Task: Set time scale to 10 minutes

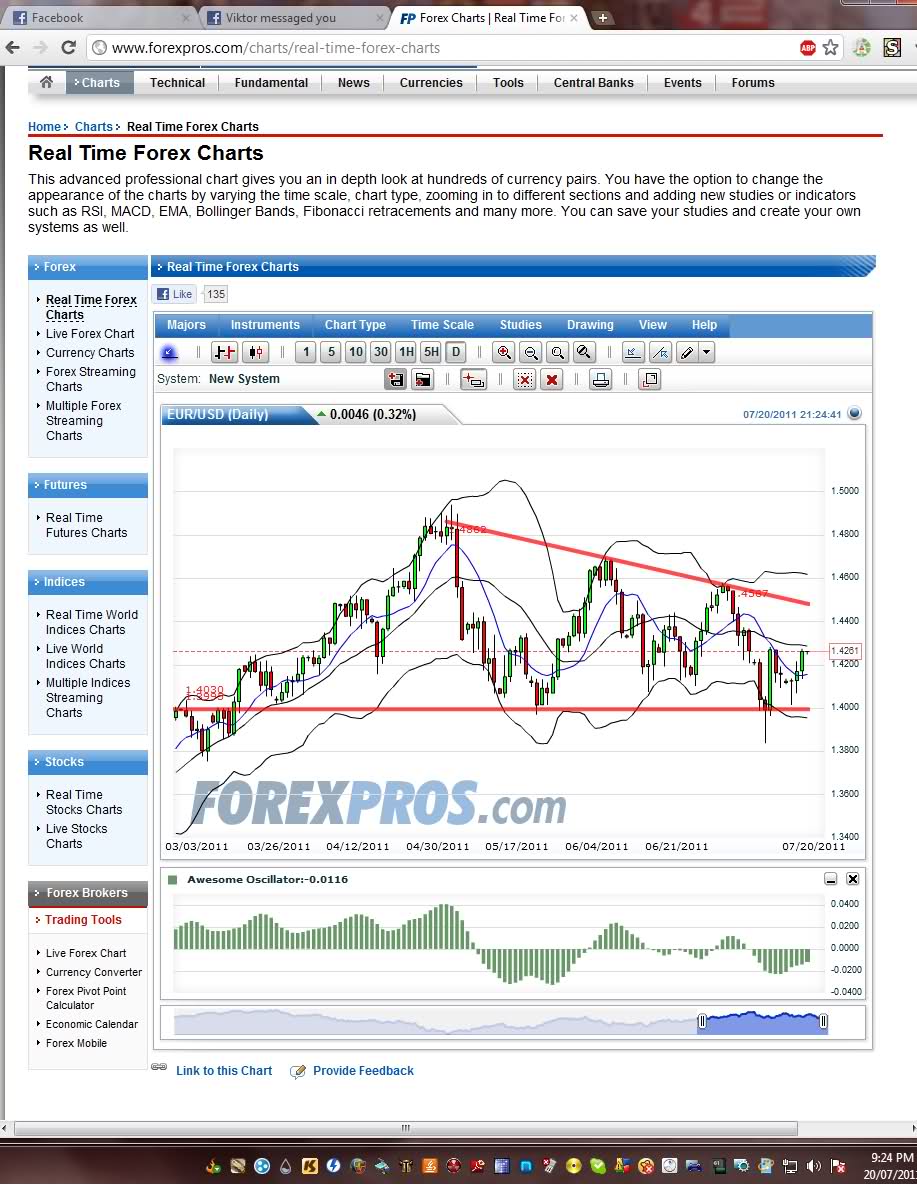Action: pos(356,352)
